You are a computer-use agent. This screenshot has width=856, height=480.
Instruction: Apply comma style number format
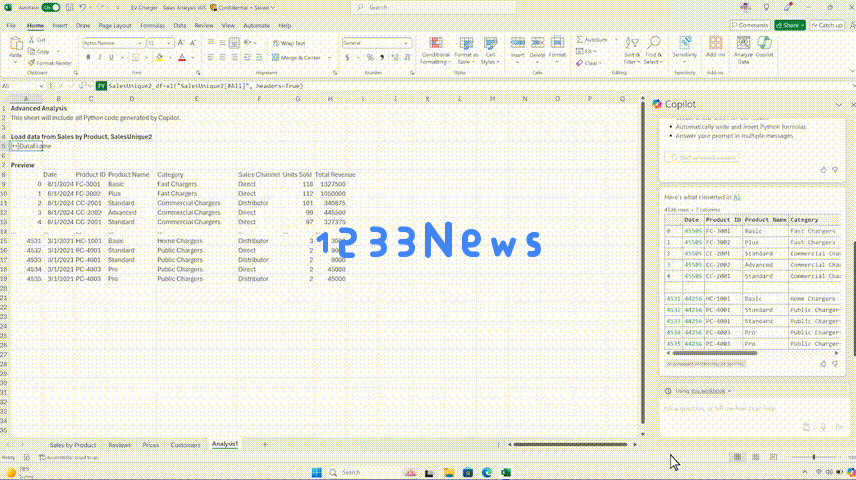click(x=382, y=57)
